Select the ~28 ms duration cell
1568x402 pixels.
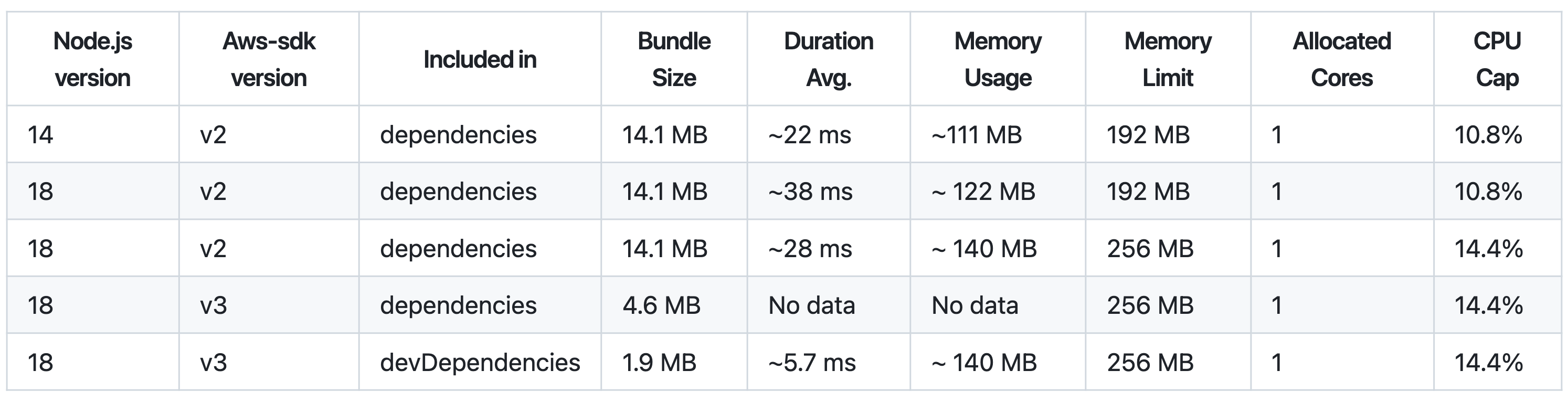(x=829, y=248)
